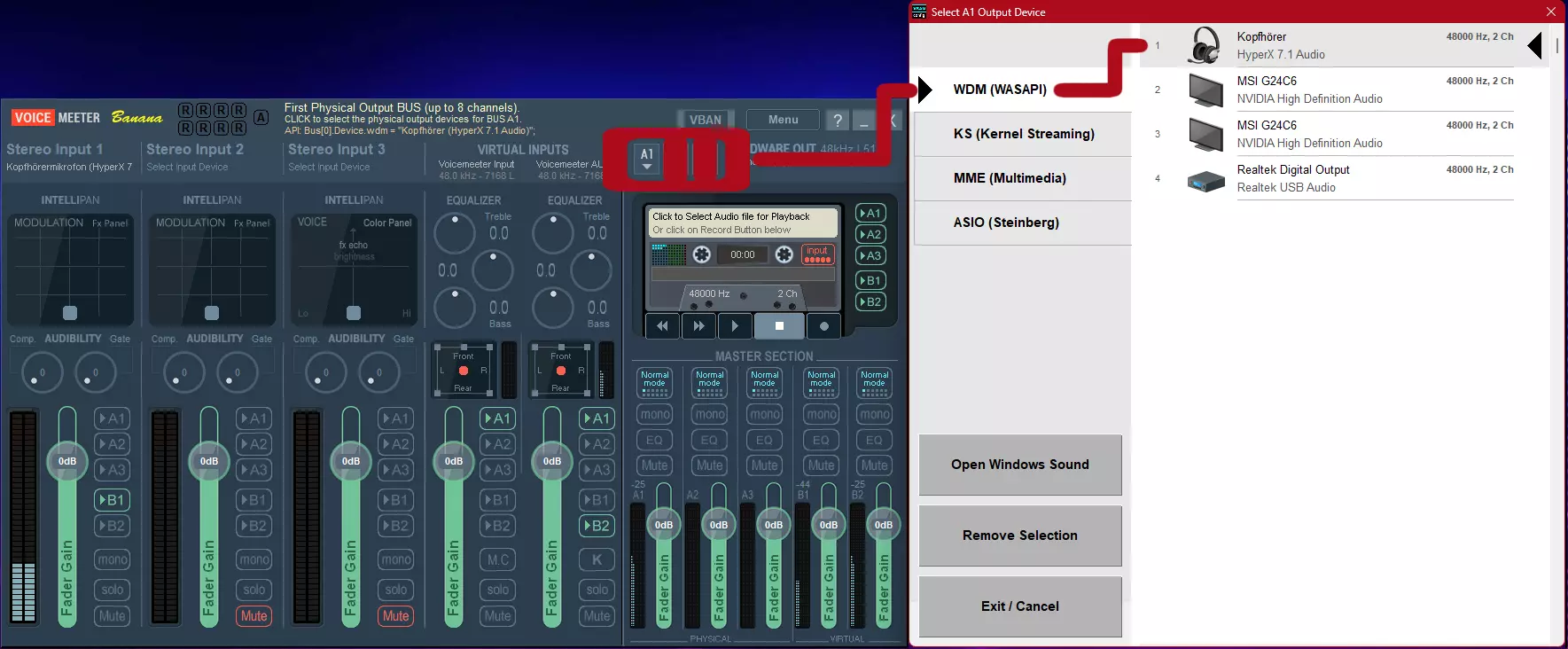Toggle mono on Stereo Input 1

(x=113, y=559)
